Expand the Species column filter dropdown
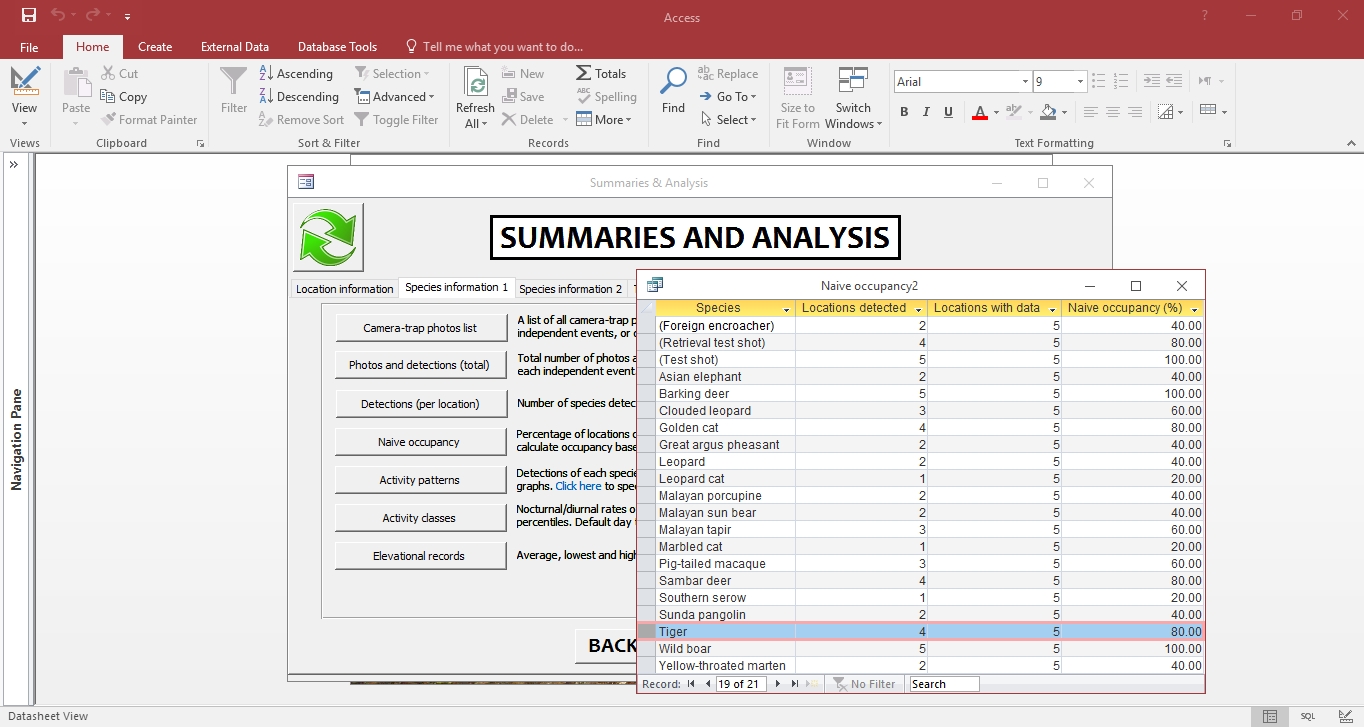The height and width of the screenshot is (727, 1364). click(786, 309)
